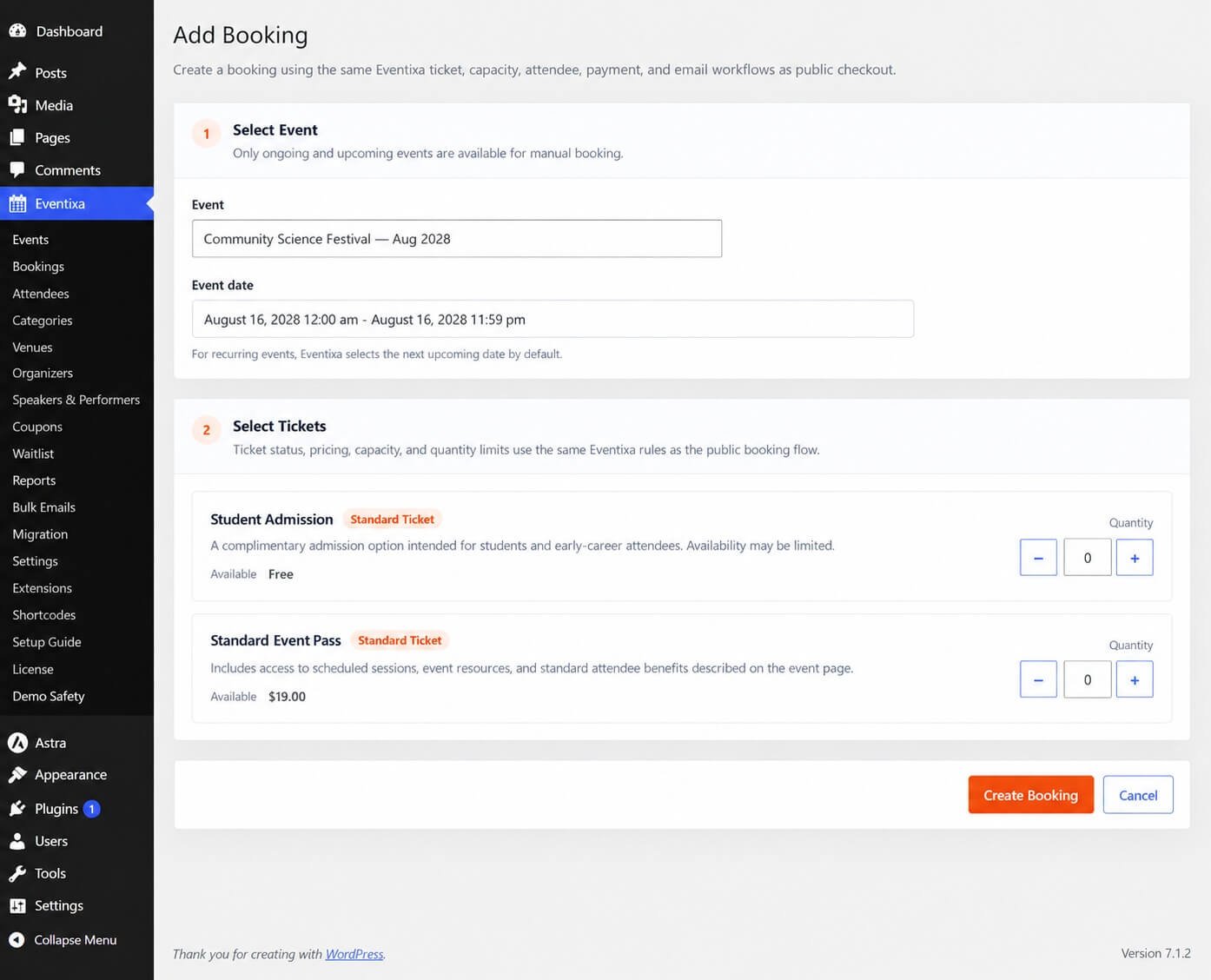Click the Standard Event Pass quantity field

coord(1087,679)
